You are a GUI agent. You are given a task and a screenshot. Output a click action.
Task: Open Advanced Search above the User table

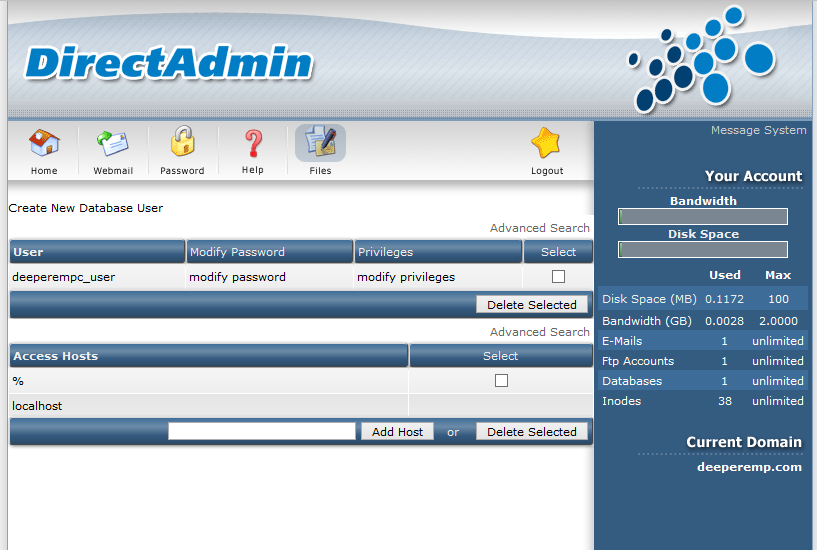click(x=539, y=228)
